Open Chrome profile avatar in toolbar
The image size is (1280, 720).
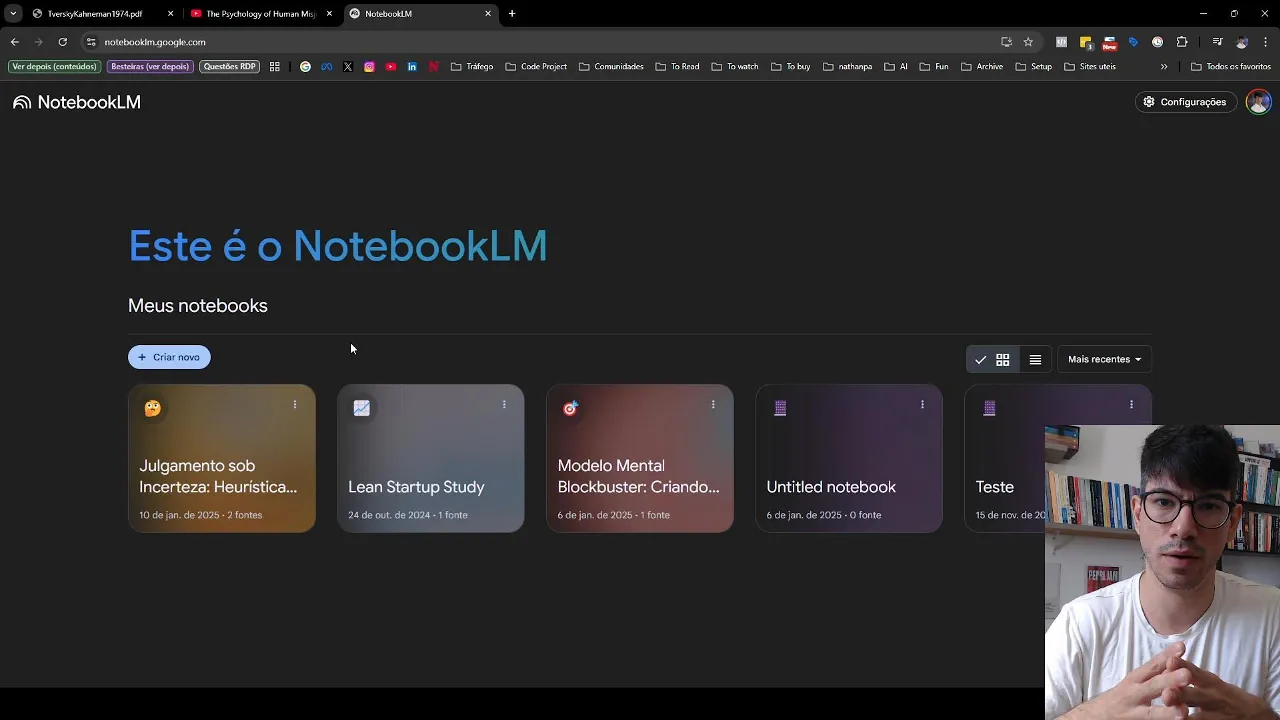(1242, 42)
